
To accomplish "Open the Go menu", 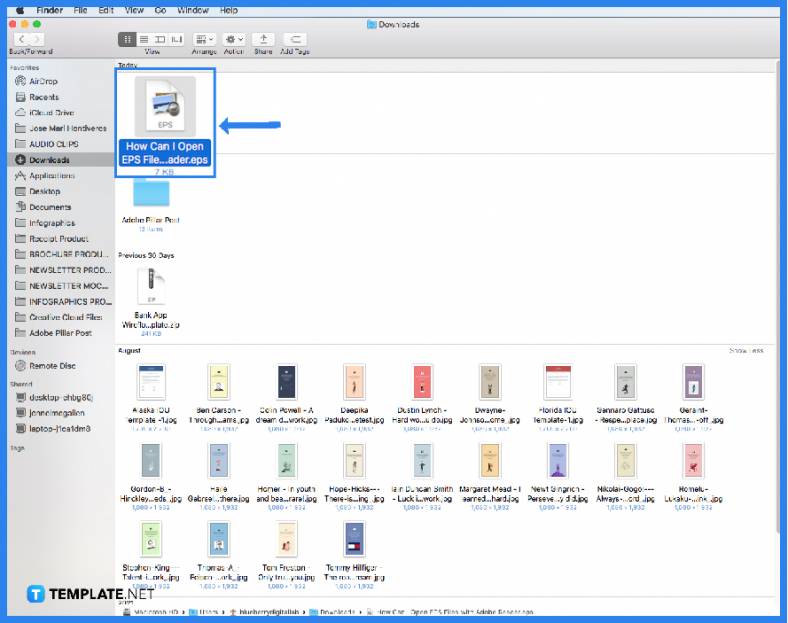I will tap(160, 10).
